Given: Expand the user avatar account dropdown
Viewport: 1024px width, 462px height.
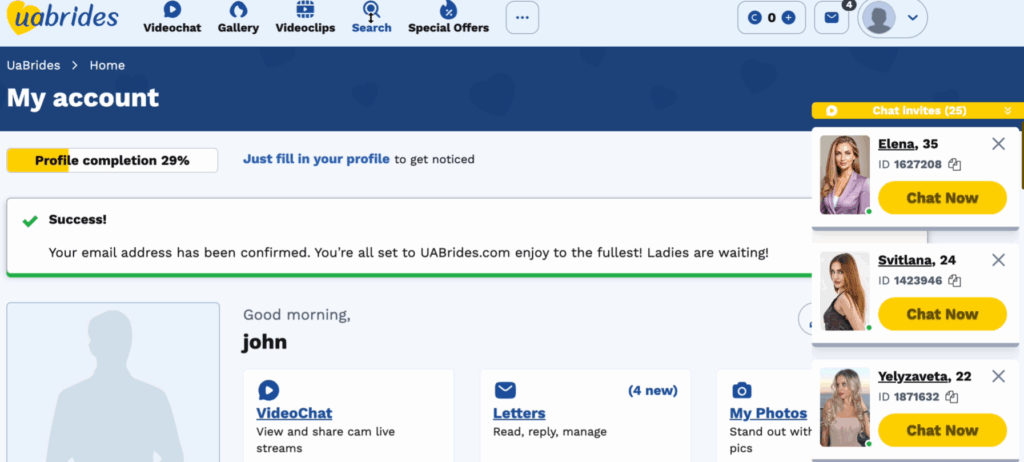Looking at the screenshot, I should click(911, 18).
